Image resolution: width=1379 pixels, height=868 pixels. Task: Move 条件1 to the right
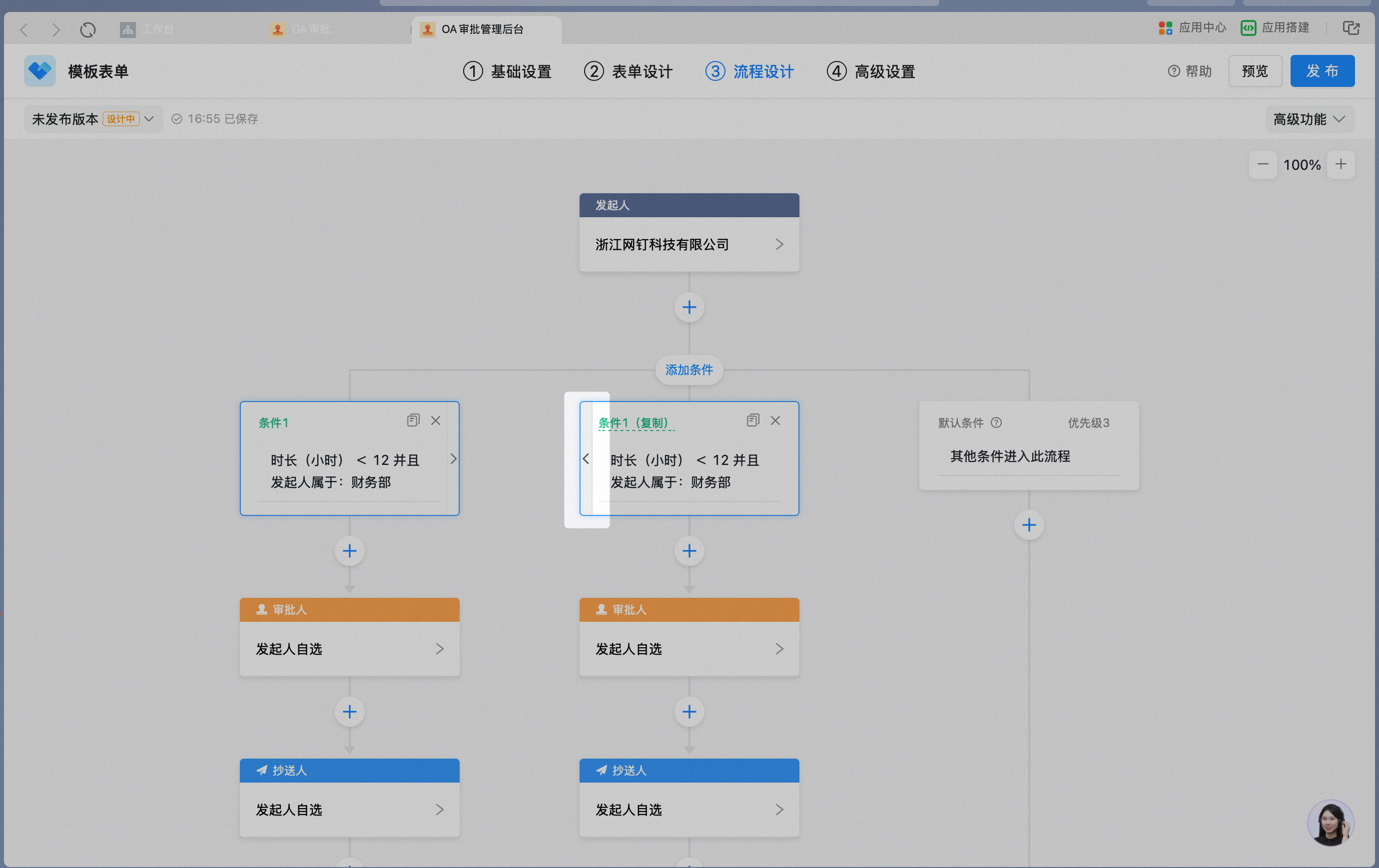(454, 458)
